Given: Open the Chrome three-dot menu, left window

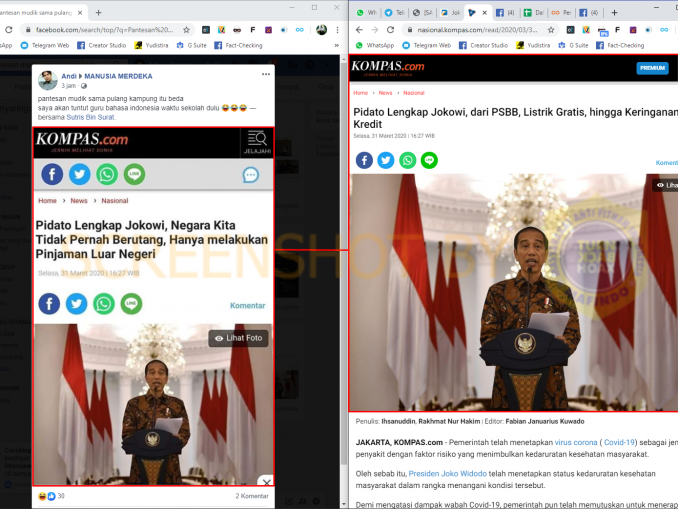Looking at the screenshot, I should pyautogui.click(x=337, y=30).
